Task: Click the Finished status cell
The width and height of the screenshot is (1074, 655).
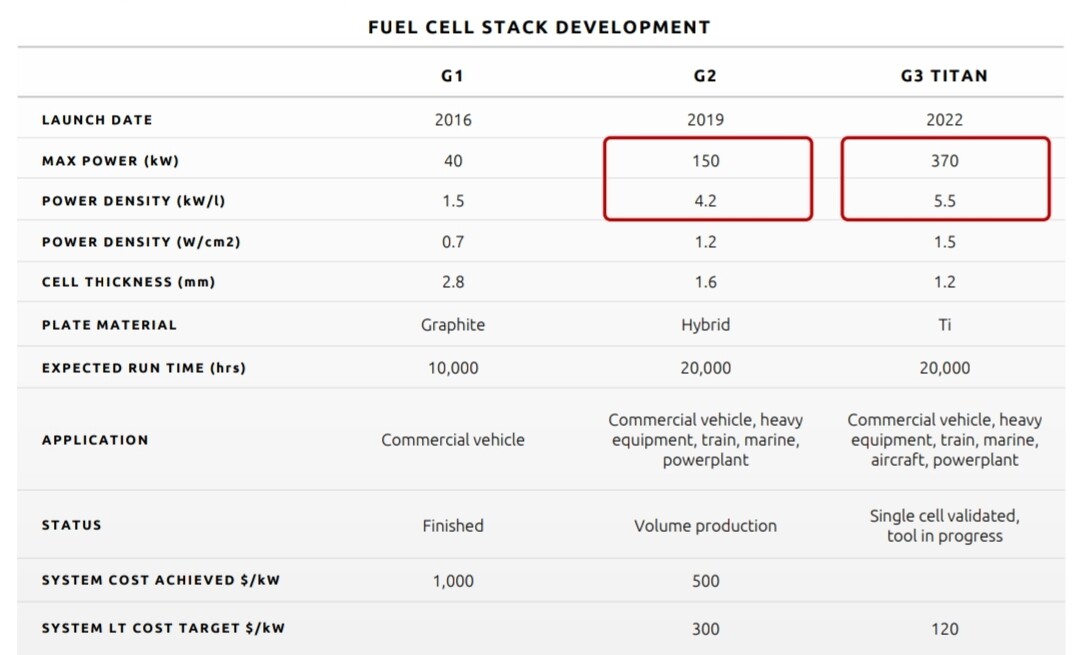Action: coord(453,525)
